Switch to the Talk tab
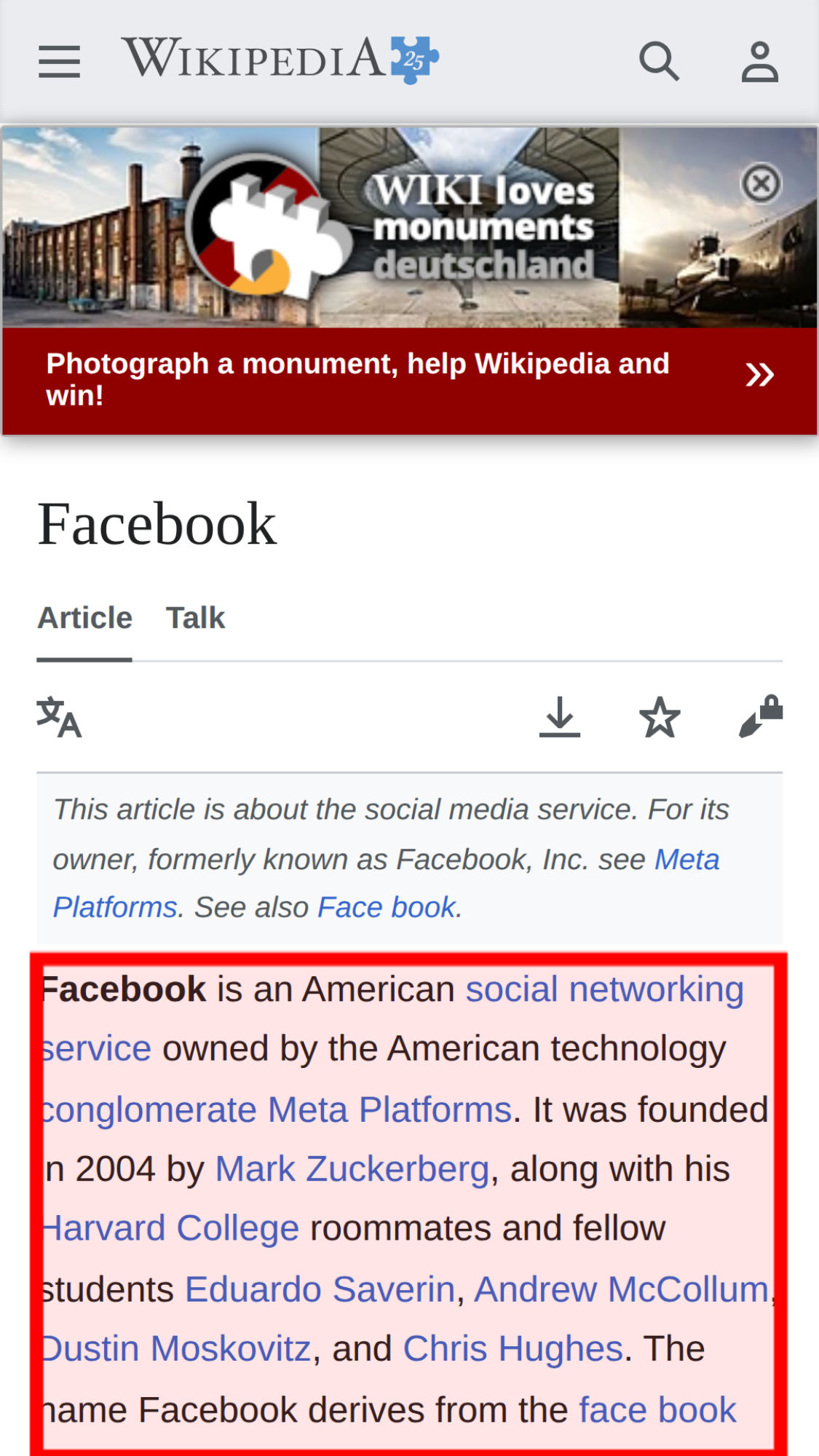The width and height of the screenshot is (819, 1456). [195, 618]
